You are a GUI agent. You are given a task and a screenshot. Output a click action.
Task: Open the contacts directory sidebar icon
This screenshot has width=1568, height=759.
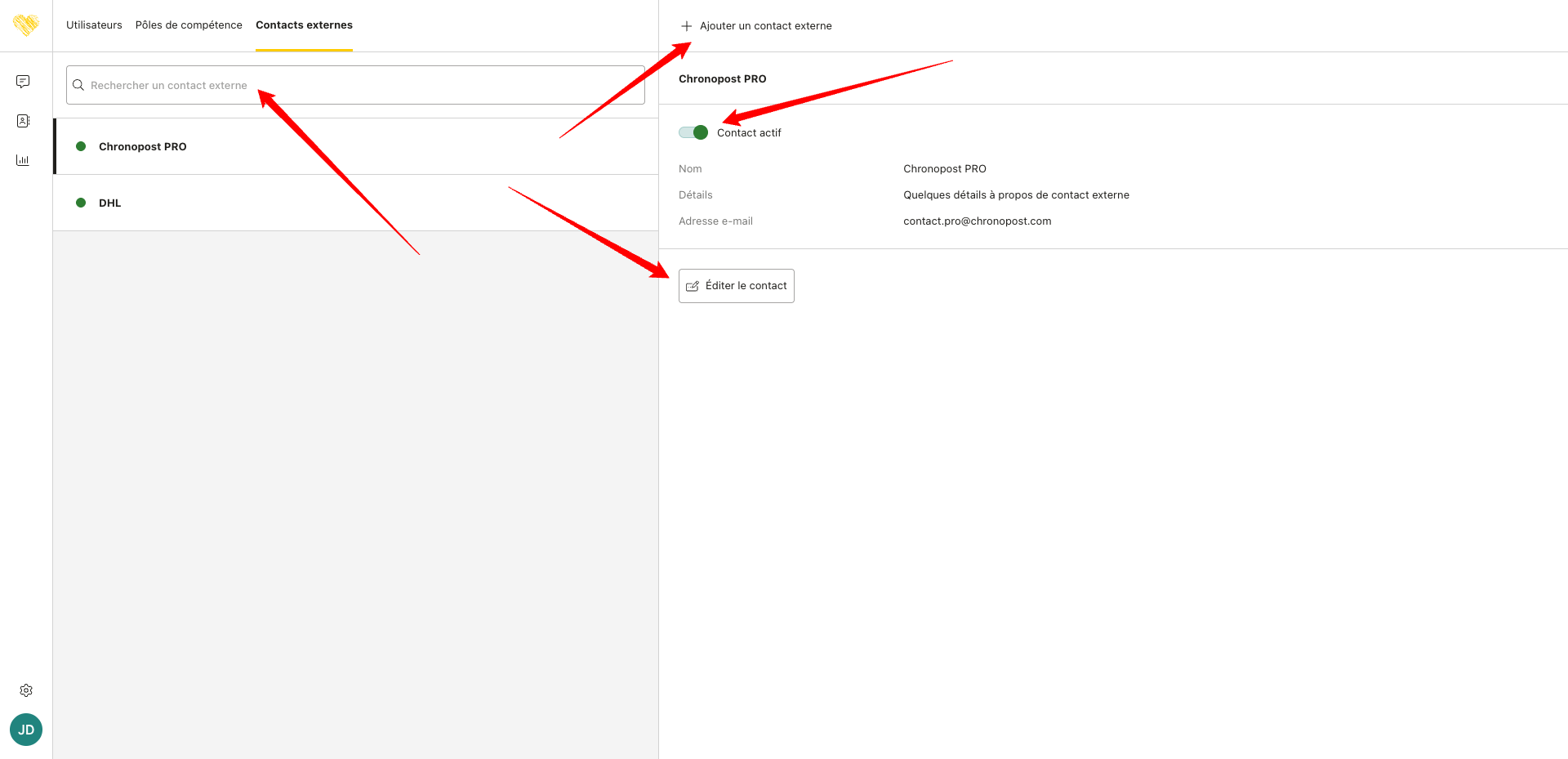tap(23, 121)
